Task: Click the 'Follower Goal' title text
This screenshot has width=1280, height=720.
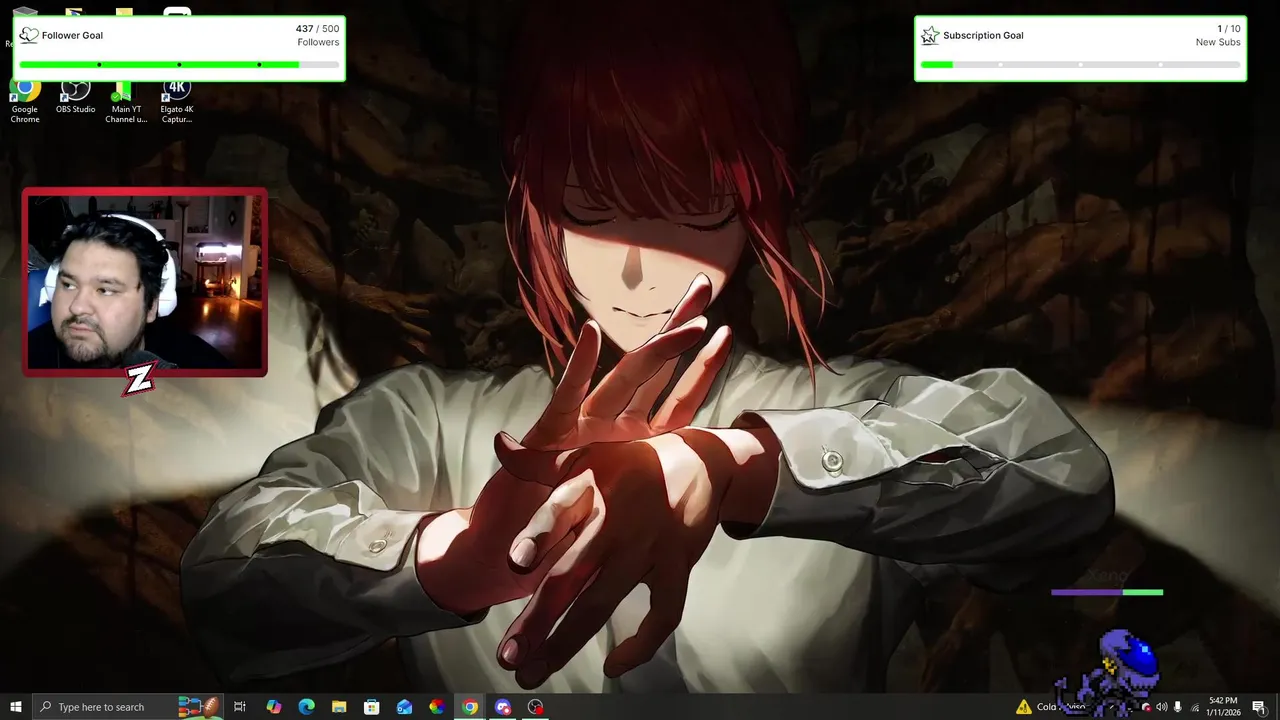Action: click(x=72, y=35)
